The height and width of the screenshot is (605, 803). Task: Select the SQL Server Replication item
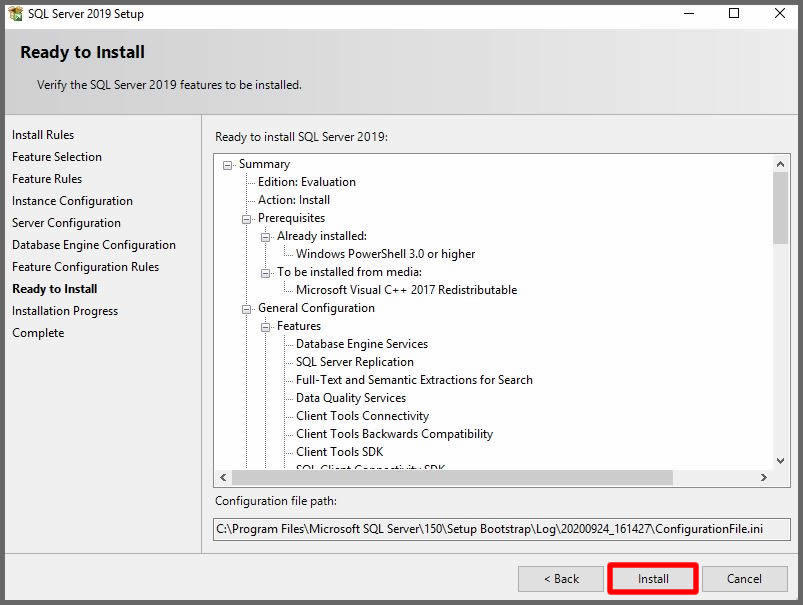pyautogui.click(x=354, y=362)
